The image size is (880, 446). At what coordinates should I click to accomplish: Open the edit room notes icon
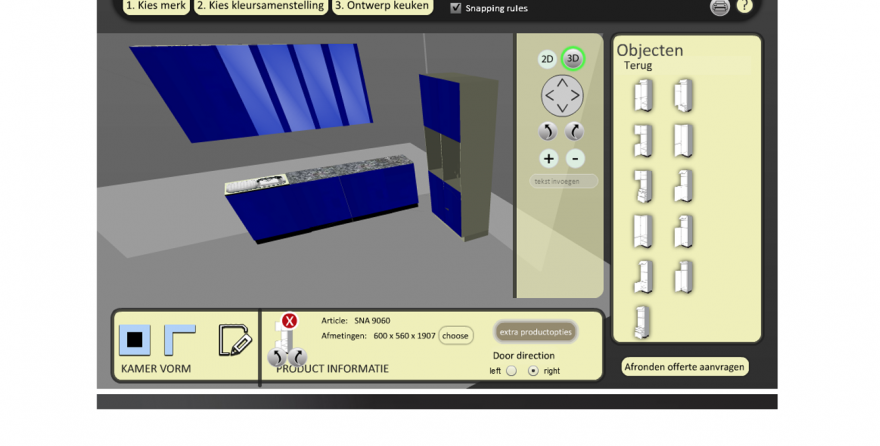tap(234, 340)
